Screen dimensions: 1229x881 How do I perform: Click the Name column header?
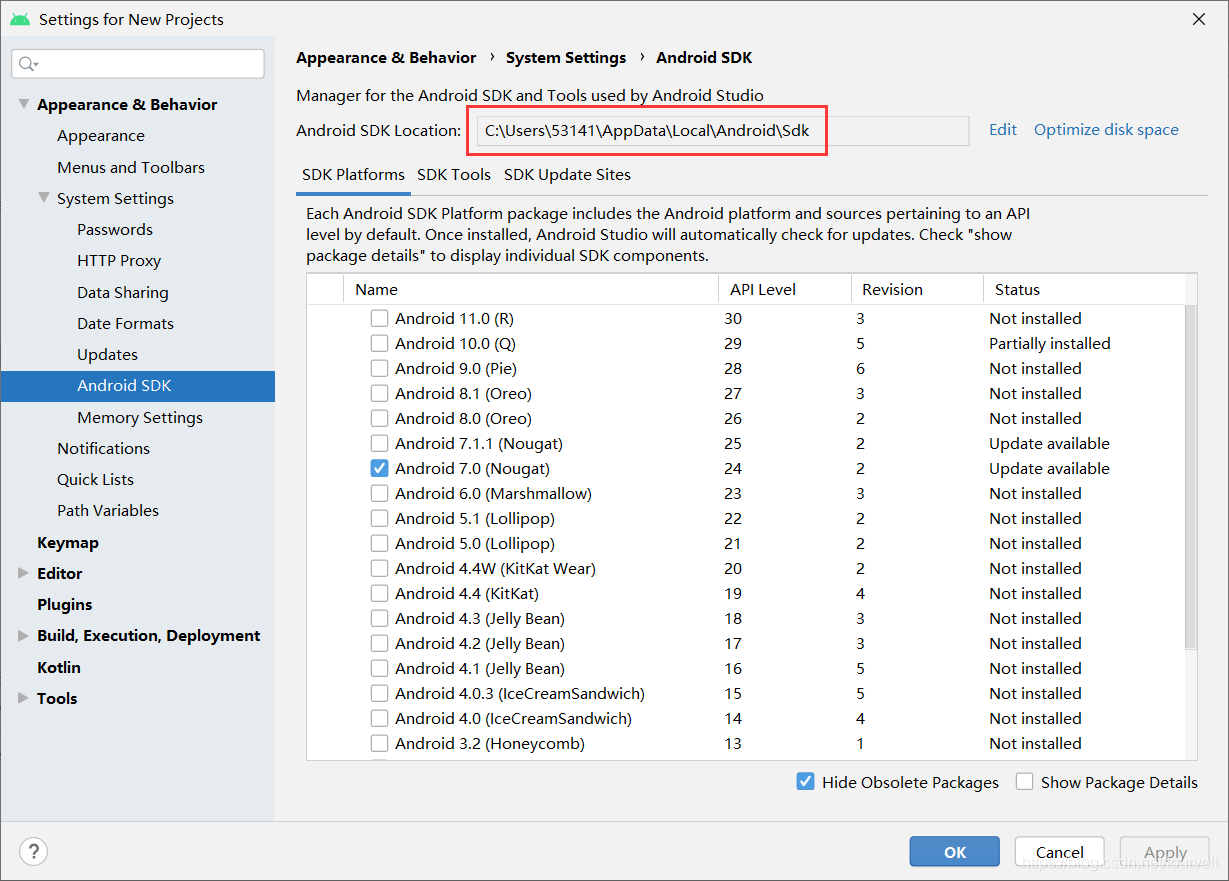(x=531, y=290)
